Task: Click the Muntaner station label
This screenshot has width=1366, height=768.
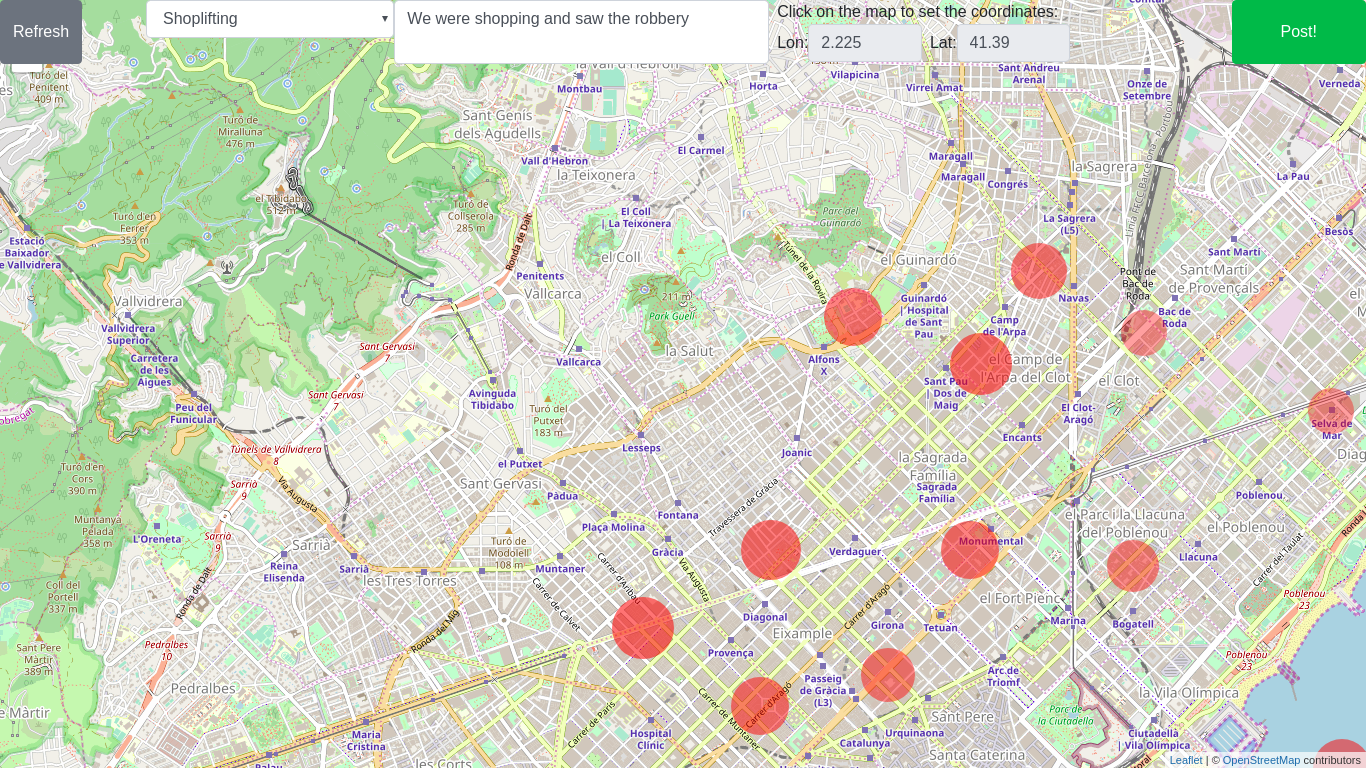Action: [560, 569]
